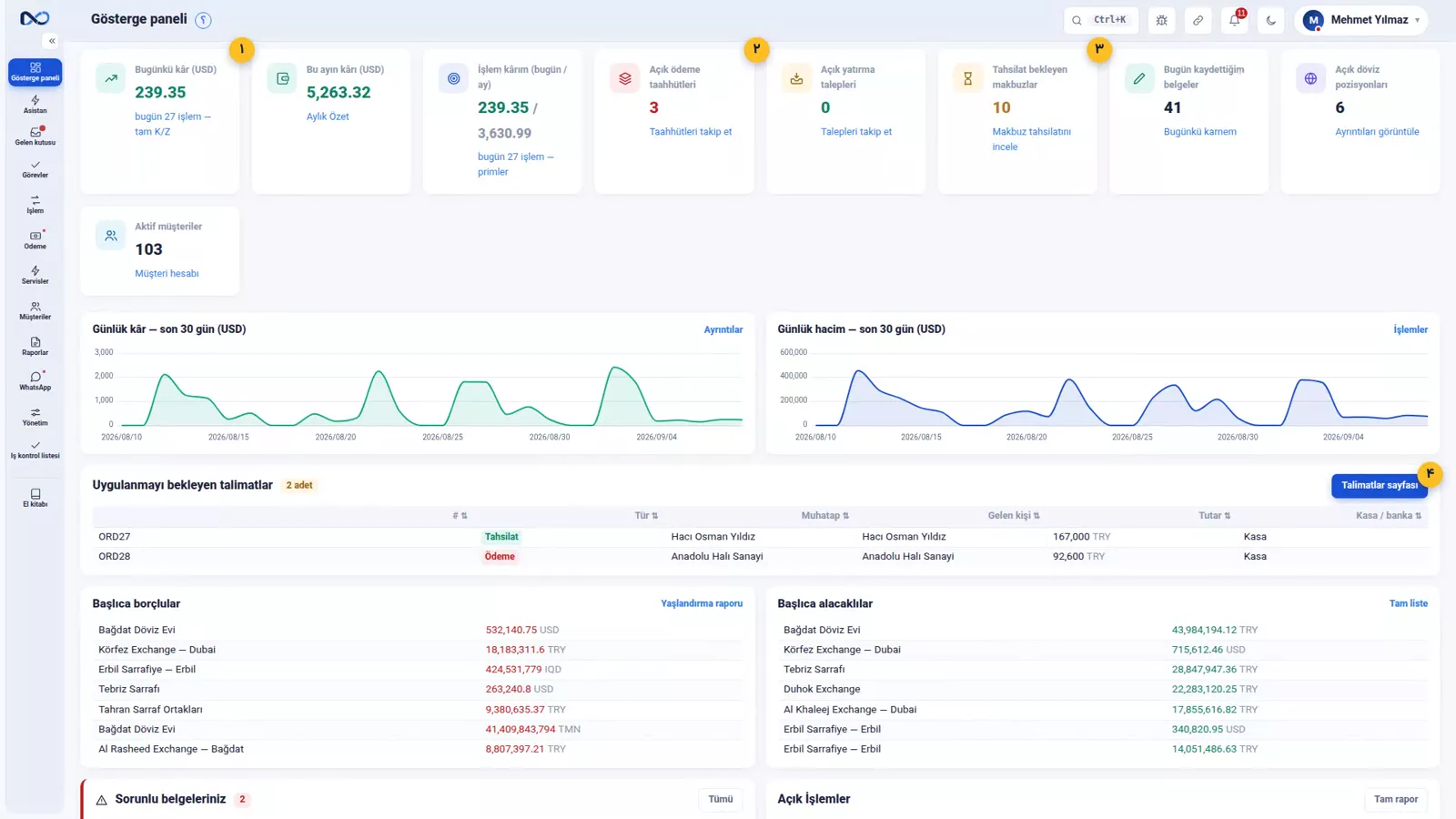This screenshot has height=819, width=1456.
Task: Click the link icon in top bar
Action: 1198,20
